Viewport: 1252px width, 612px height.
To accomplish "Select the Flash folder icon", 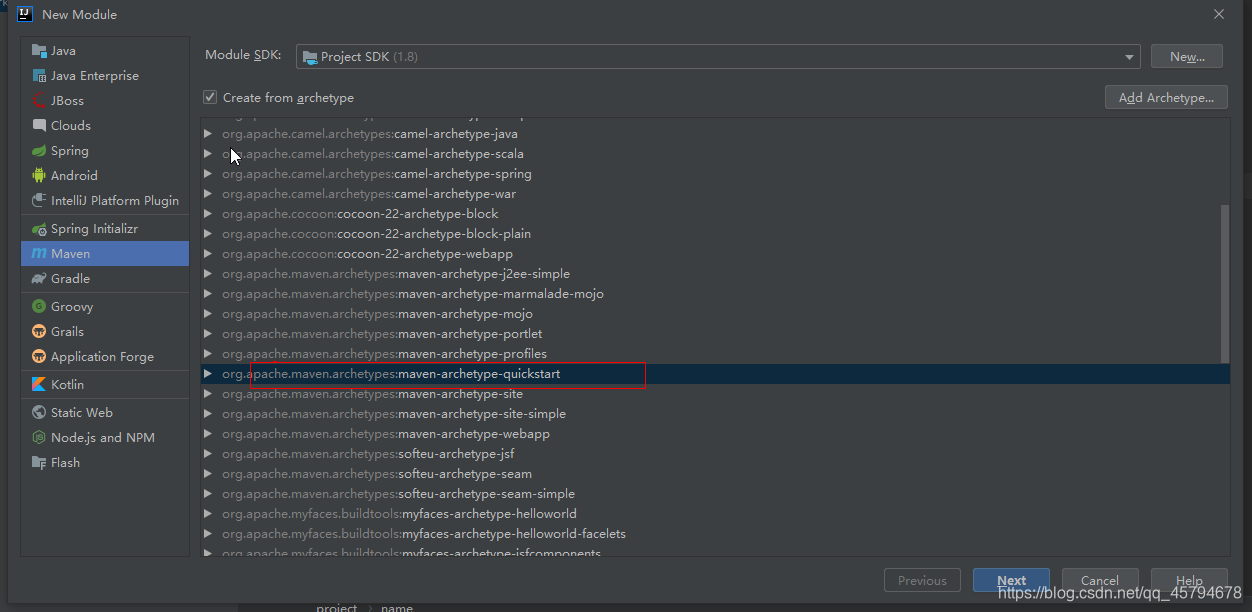I will tap(39, 463).
